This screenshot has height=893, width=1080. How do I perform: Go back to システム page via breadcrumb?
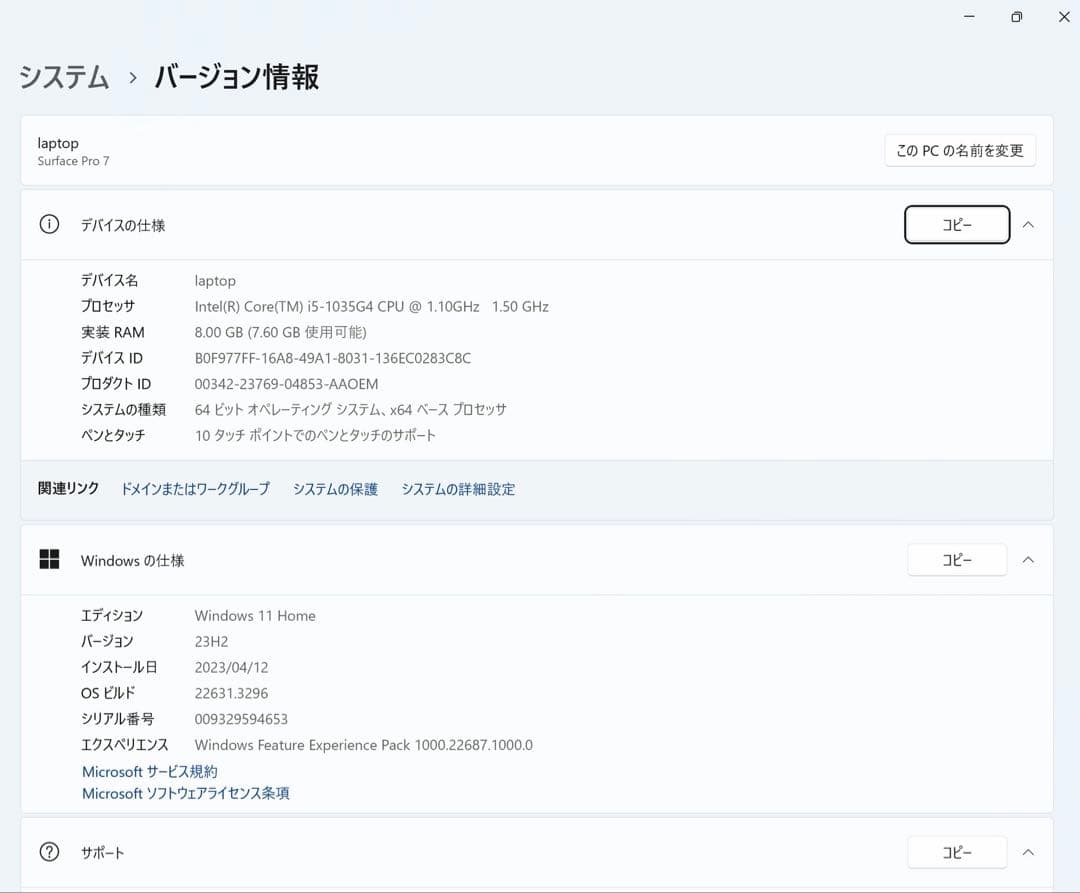(x=64, y=77)
